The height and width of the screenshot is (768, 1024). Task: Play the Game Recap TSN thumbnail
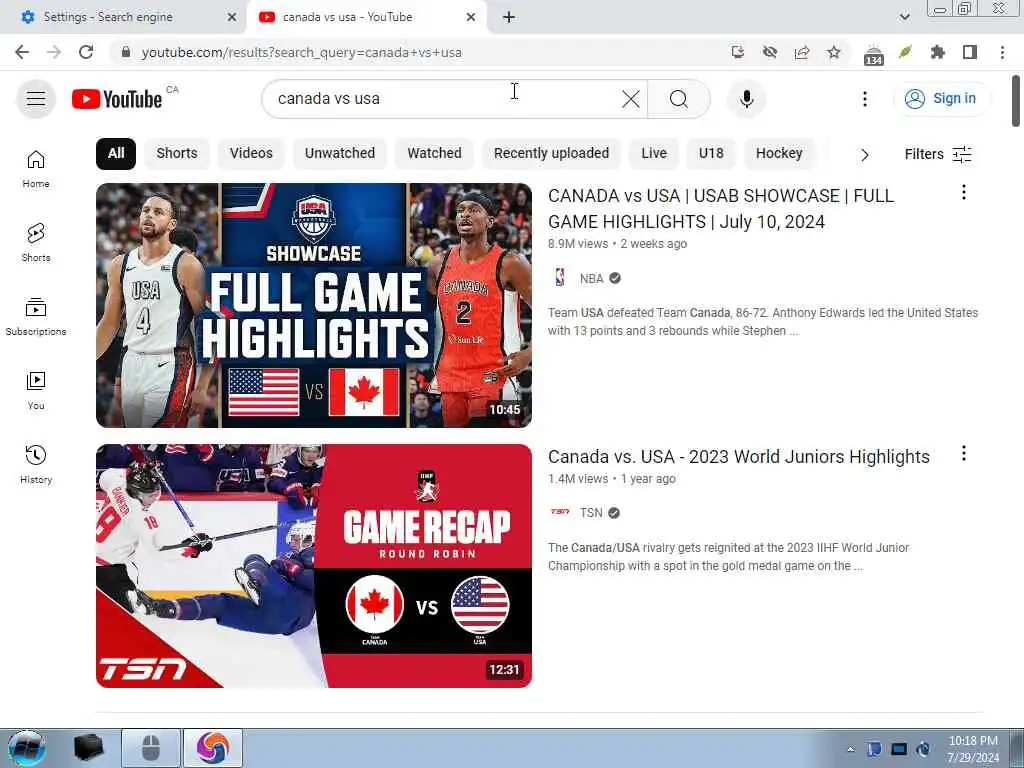[313, 566]
